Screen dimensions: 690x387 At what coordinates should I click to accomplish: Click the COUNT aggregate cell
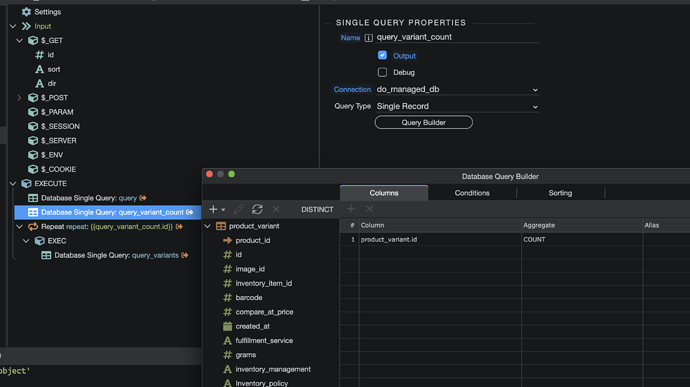582,240
